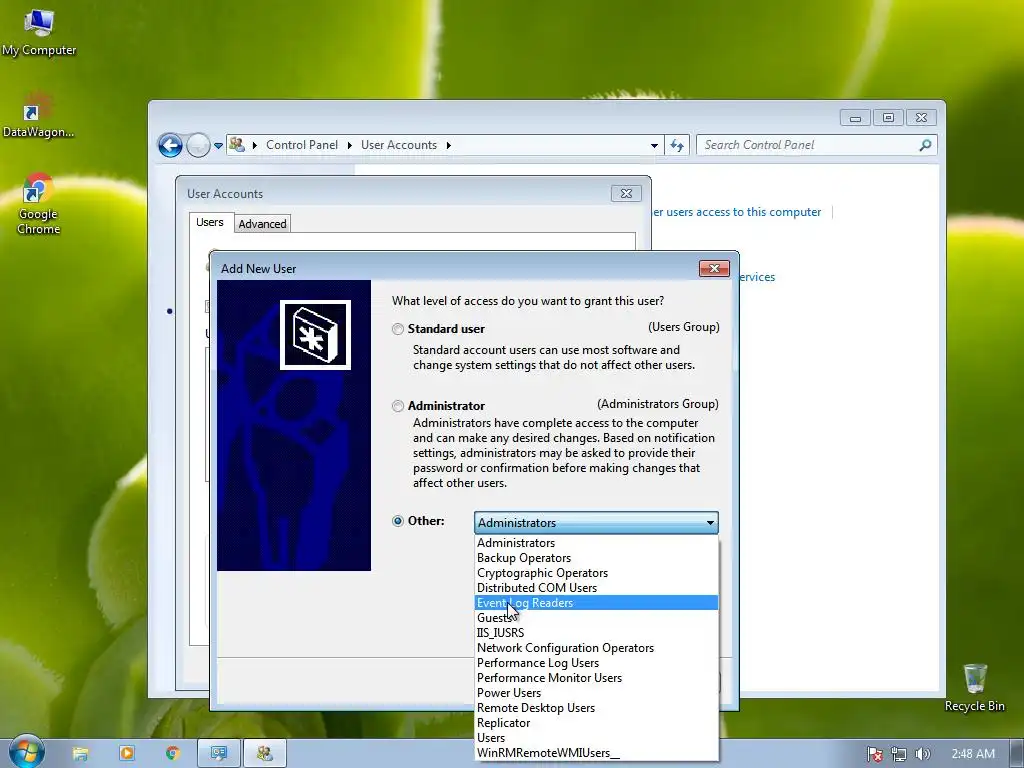Expand arrow after User Accounts breadcrumb
This screenshot has width=1024, height=768.
click(449, 145)
